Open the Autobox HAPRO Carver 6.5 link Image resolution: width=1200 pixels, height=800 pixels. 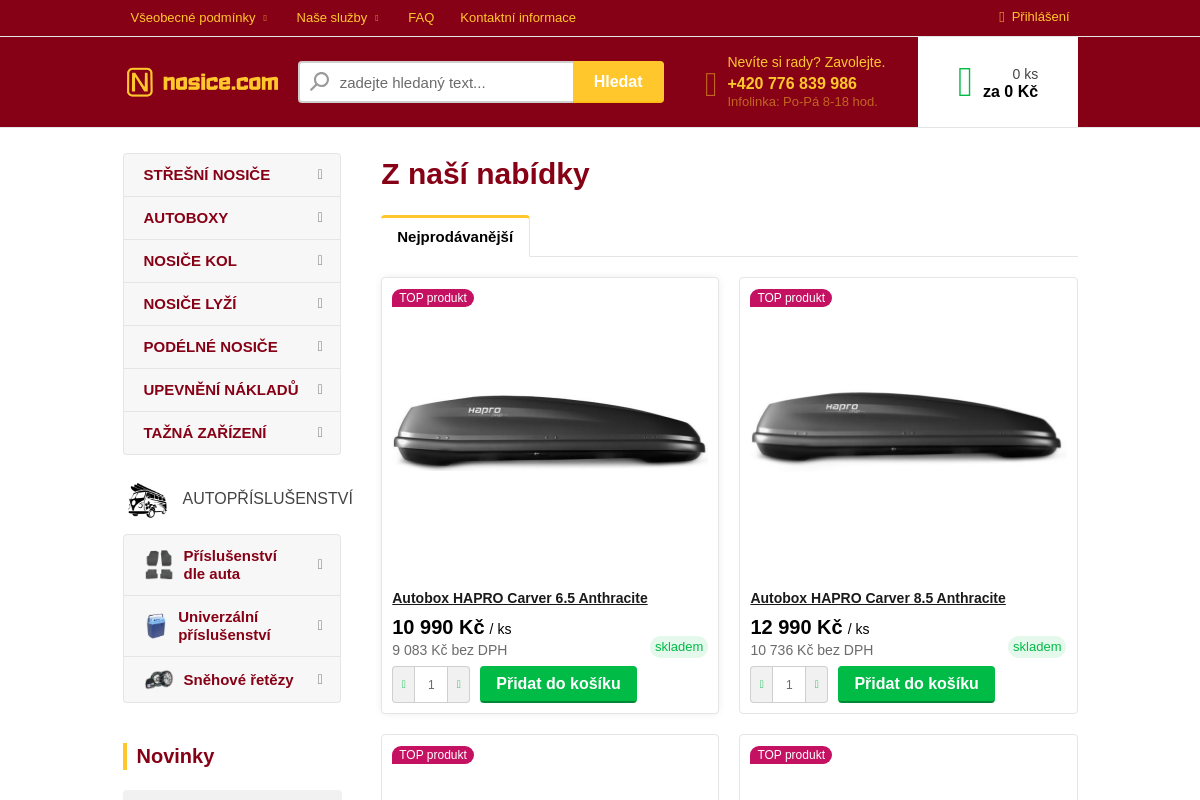520,597
